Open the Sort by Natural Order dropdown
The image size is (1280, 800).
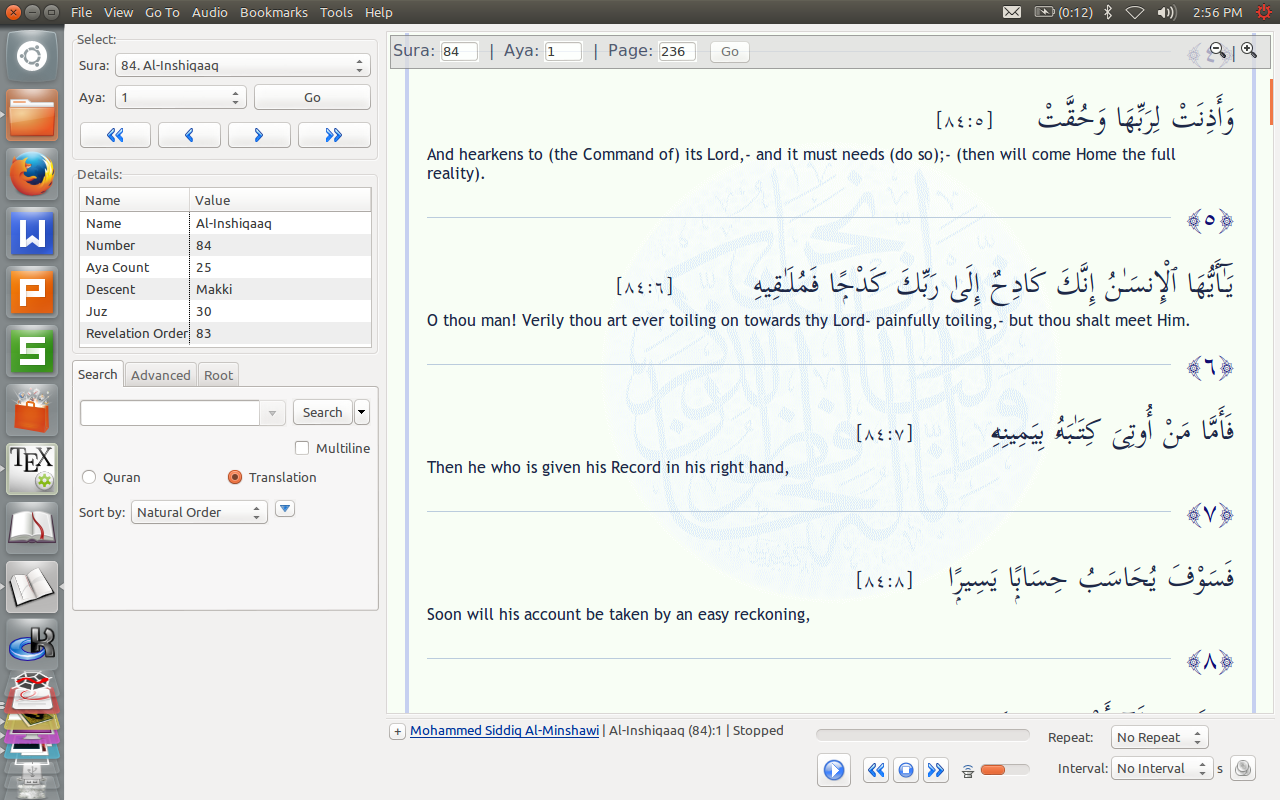pyautogui.click(x=199, y=512)
